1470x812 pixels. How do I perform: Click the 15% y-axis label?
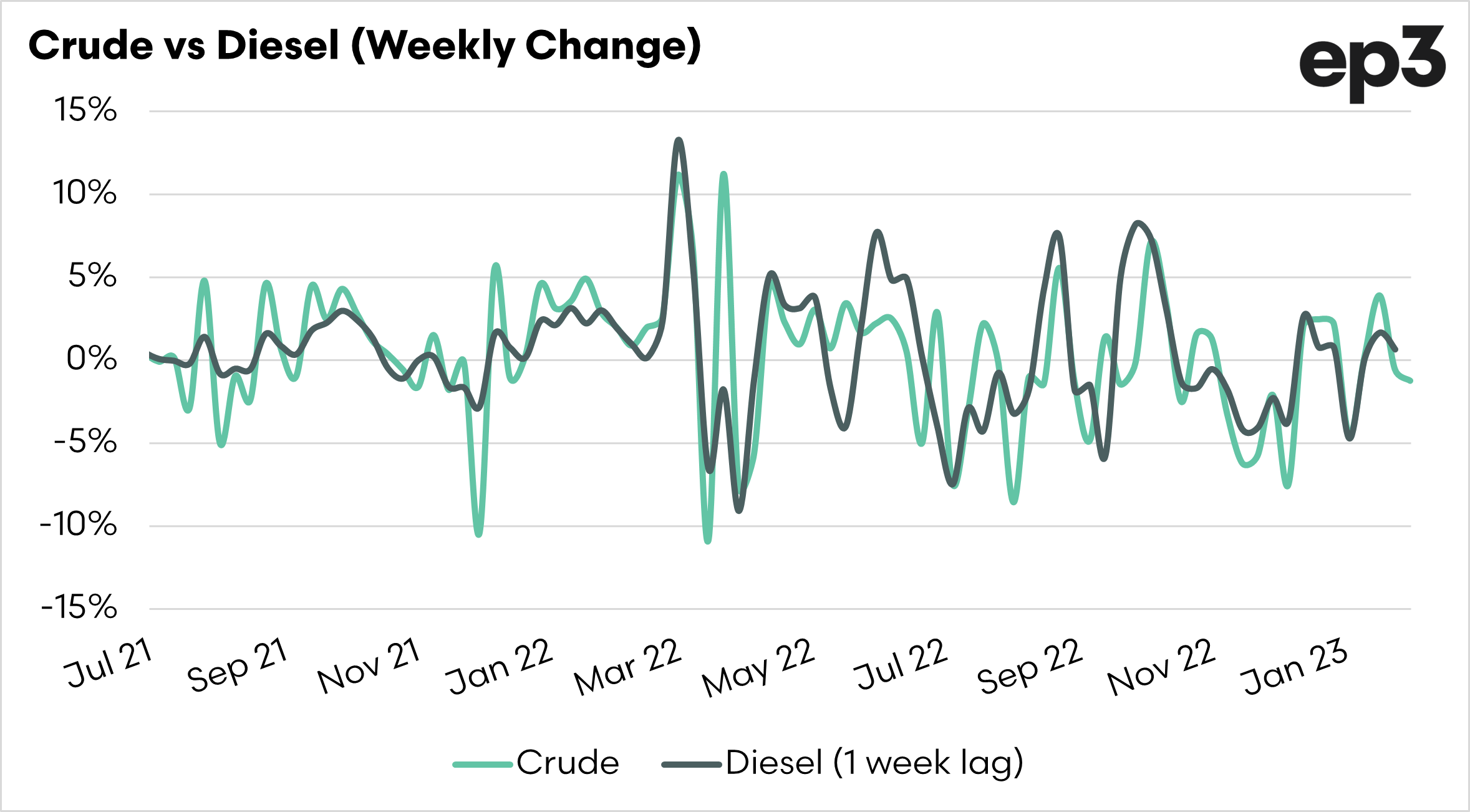click(x=85, y=110)
